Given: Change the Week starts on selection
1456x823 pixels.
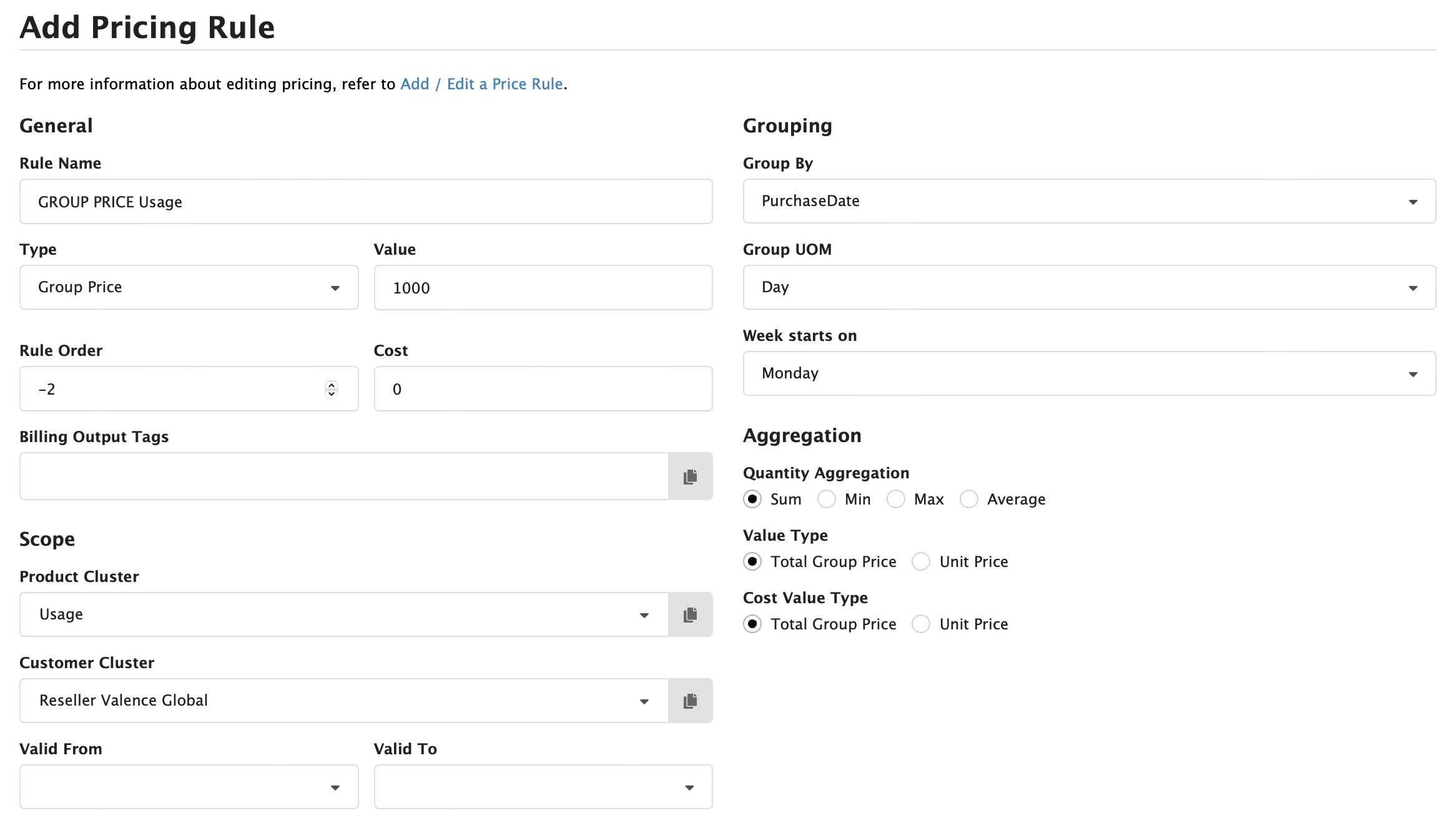Looking at the screenshot, I should click(1414, 373).
